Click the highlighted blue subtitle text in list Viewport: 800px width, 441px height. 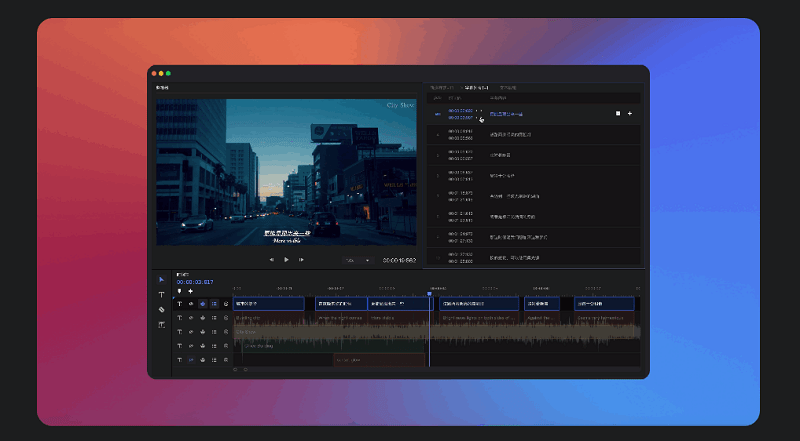point(506,114)
